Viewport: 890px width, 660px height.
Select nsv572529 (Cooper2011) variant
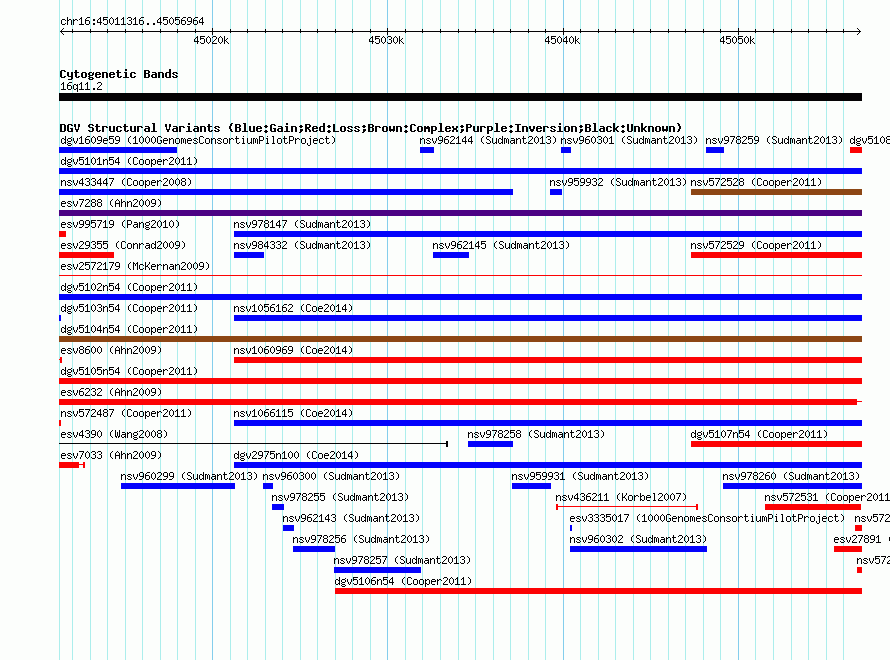tap(756, 245)
